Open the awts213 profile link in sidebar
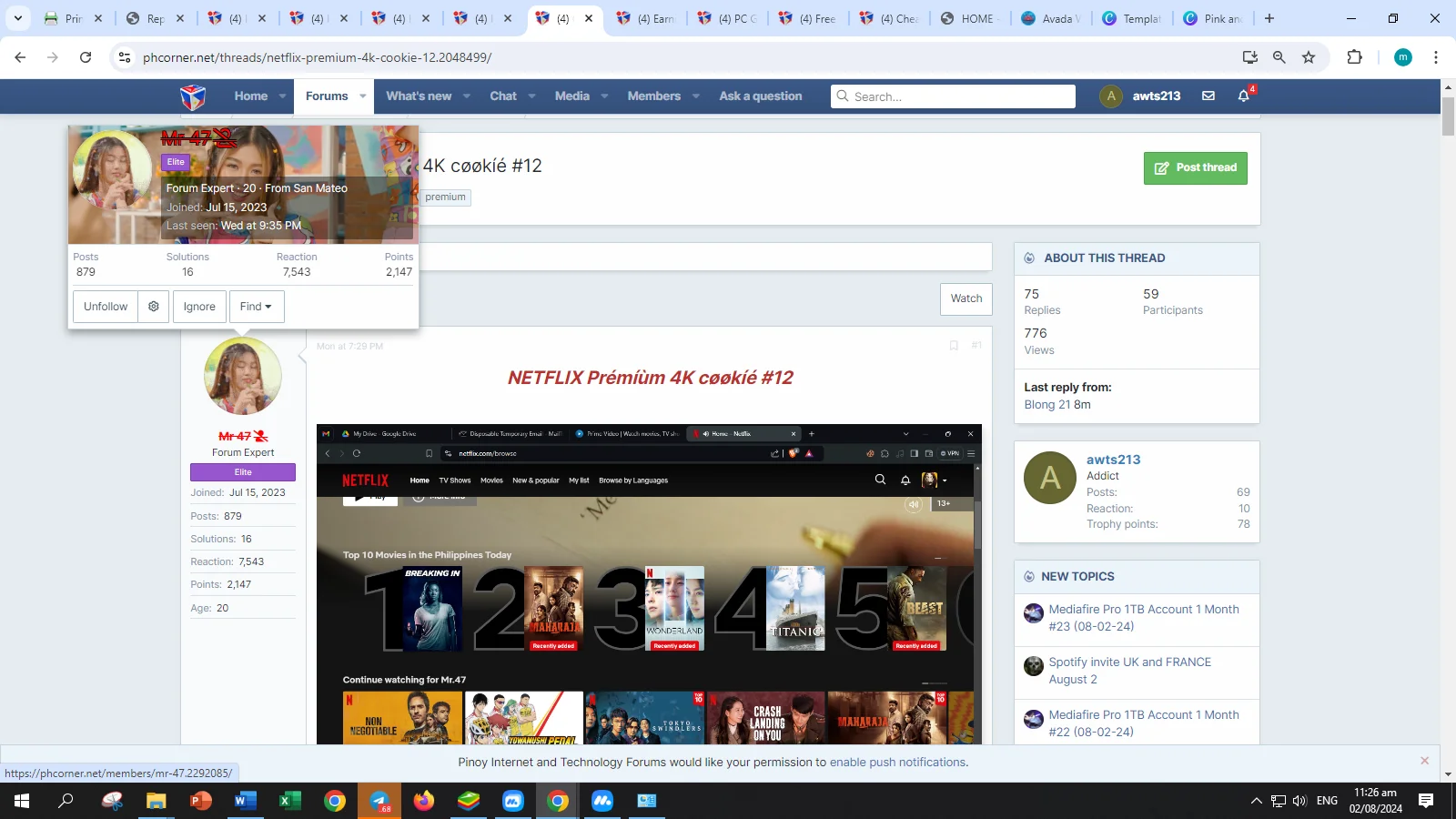Viewport: 1456px width, 819px height. click(1113, 460)
